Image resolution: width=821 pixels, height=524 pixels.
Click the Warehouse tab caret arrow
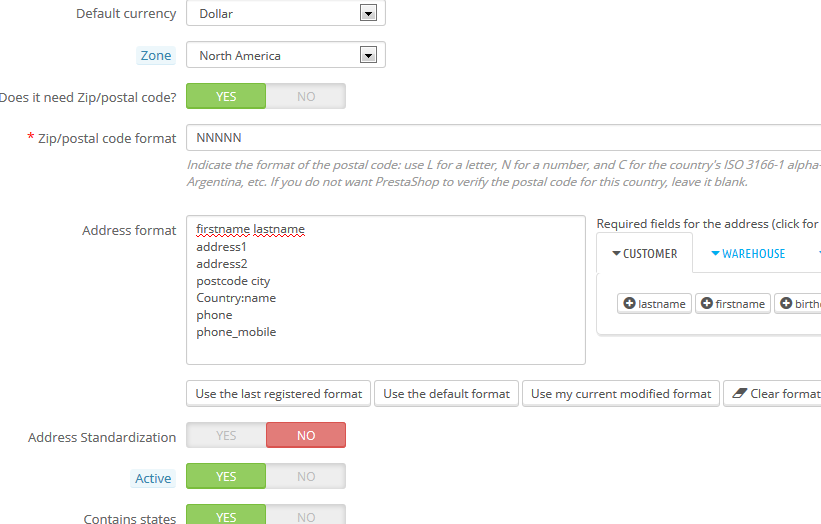coord(715,254)
